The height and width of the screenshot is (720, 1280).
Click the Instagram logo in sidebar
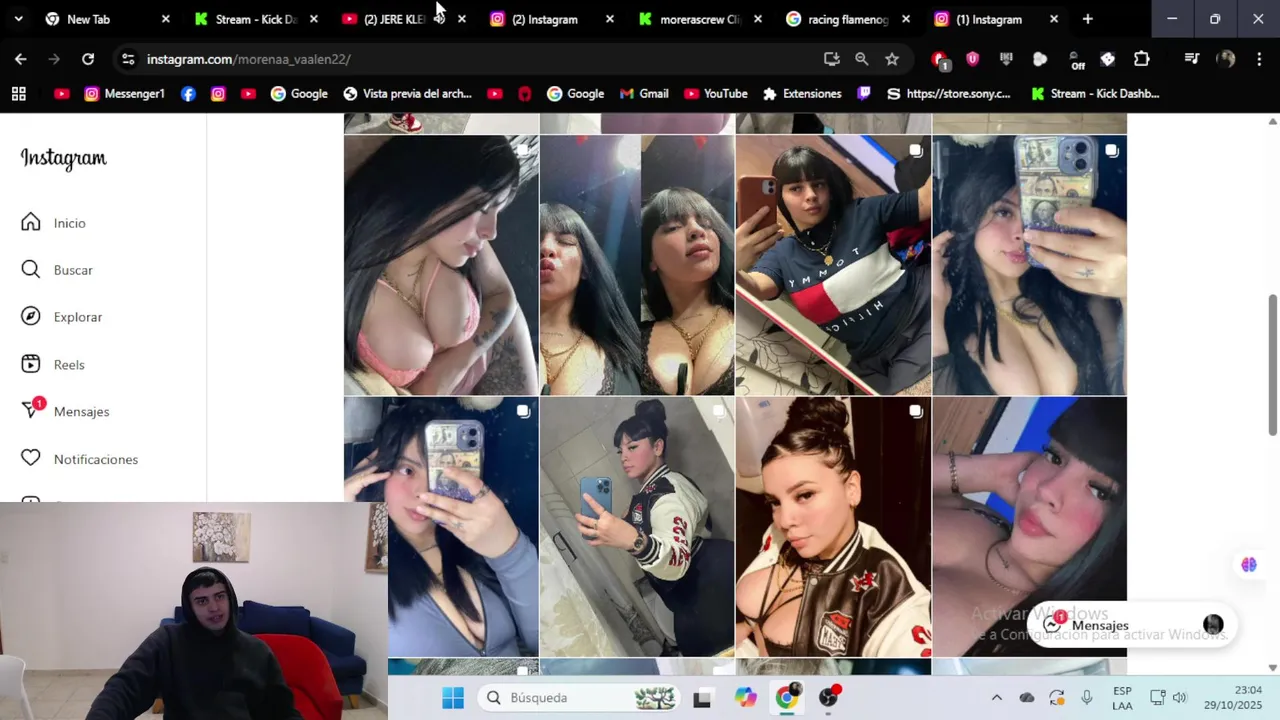pos(63,158)
